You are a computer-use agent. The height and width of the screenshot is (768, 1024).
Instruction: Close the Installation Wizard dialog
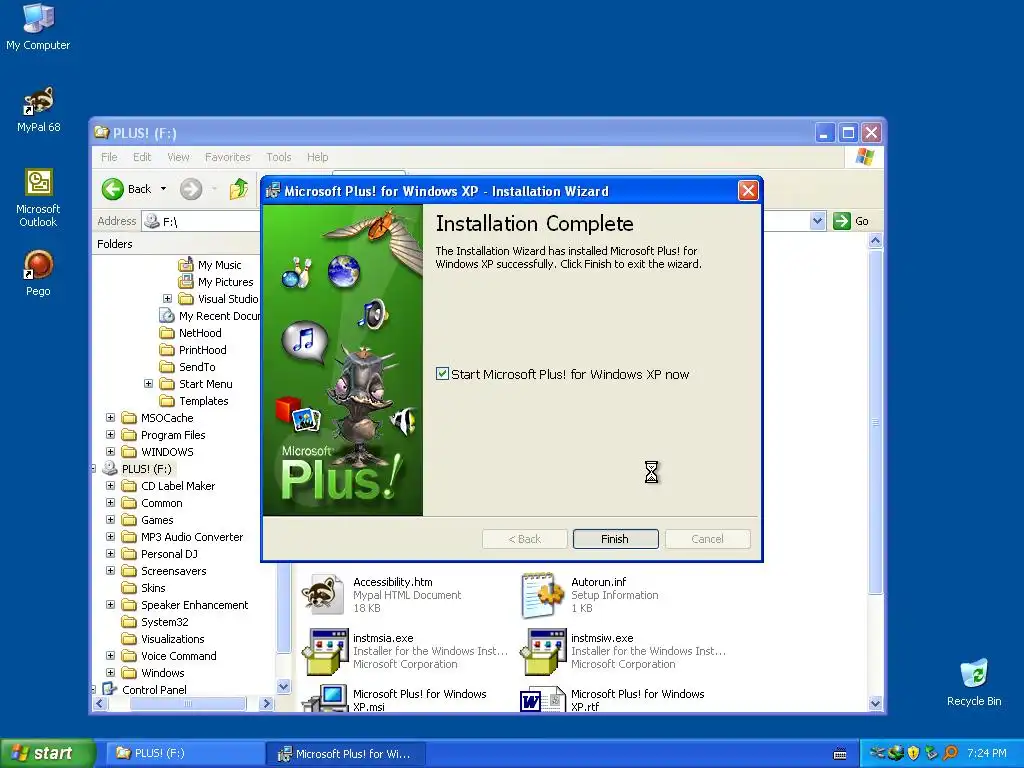tap(748, 191)
